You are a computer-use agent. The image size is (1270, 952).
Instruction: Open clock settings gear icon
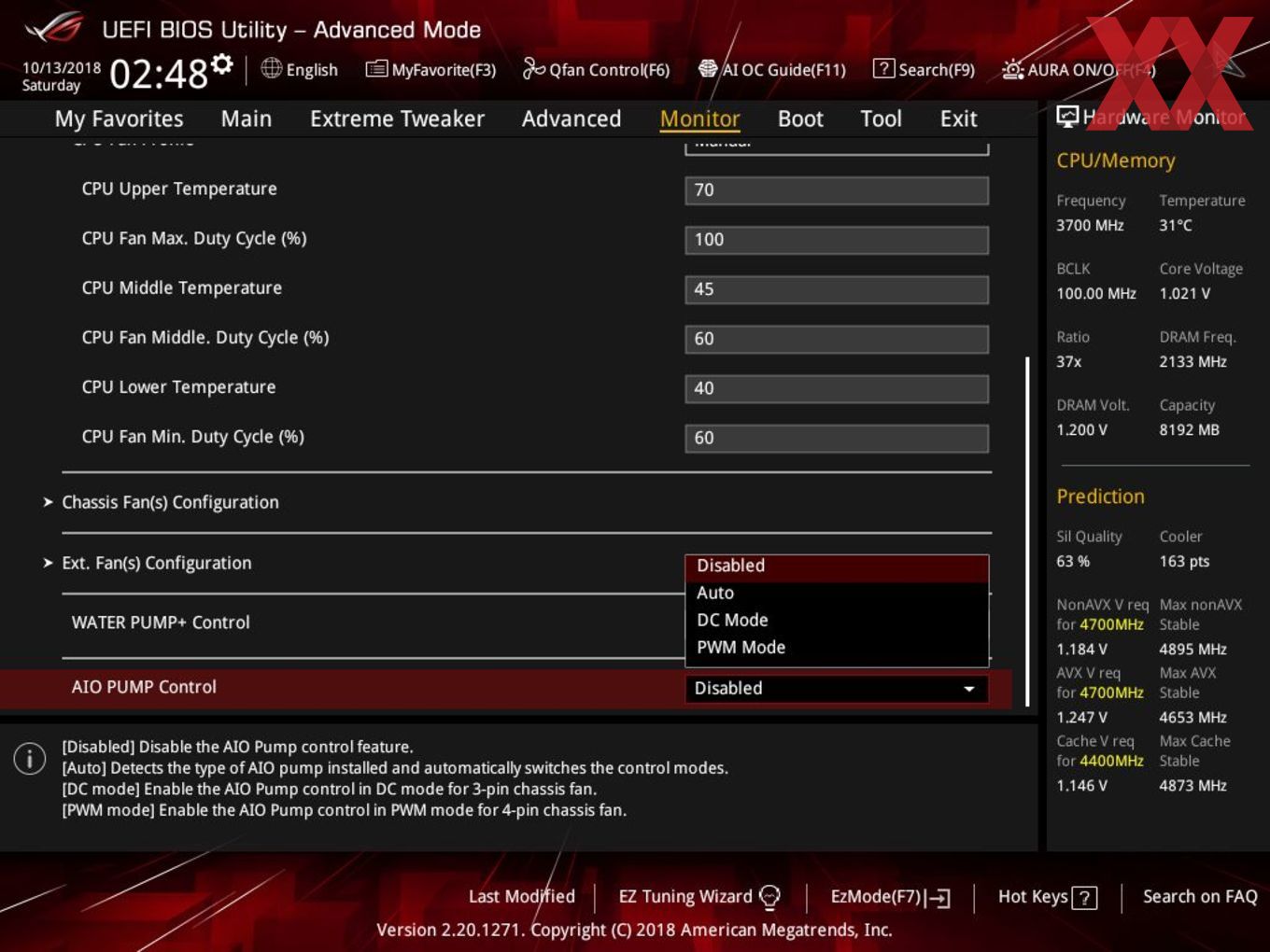(221, 63)
